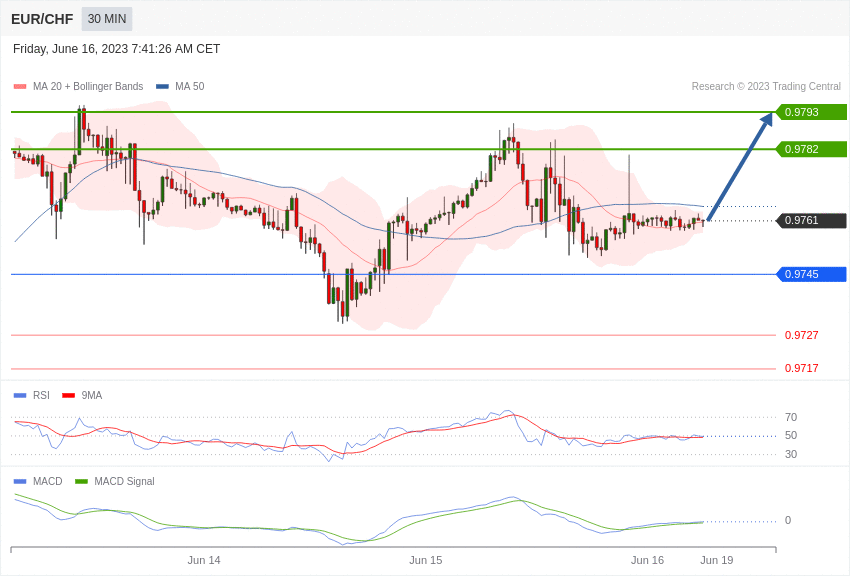Click the Research © 2023 Trading Central credit
This screenshot has height=576, width=850.
click(766, 87)
